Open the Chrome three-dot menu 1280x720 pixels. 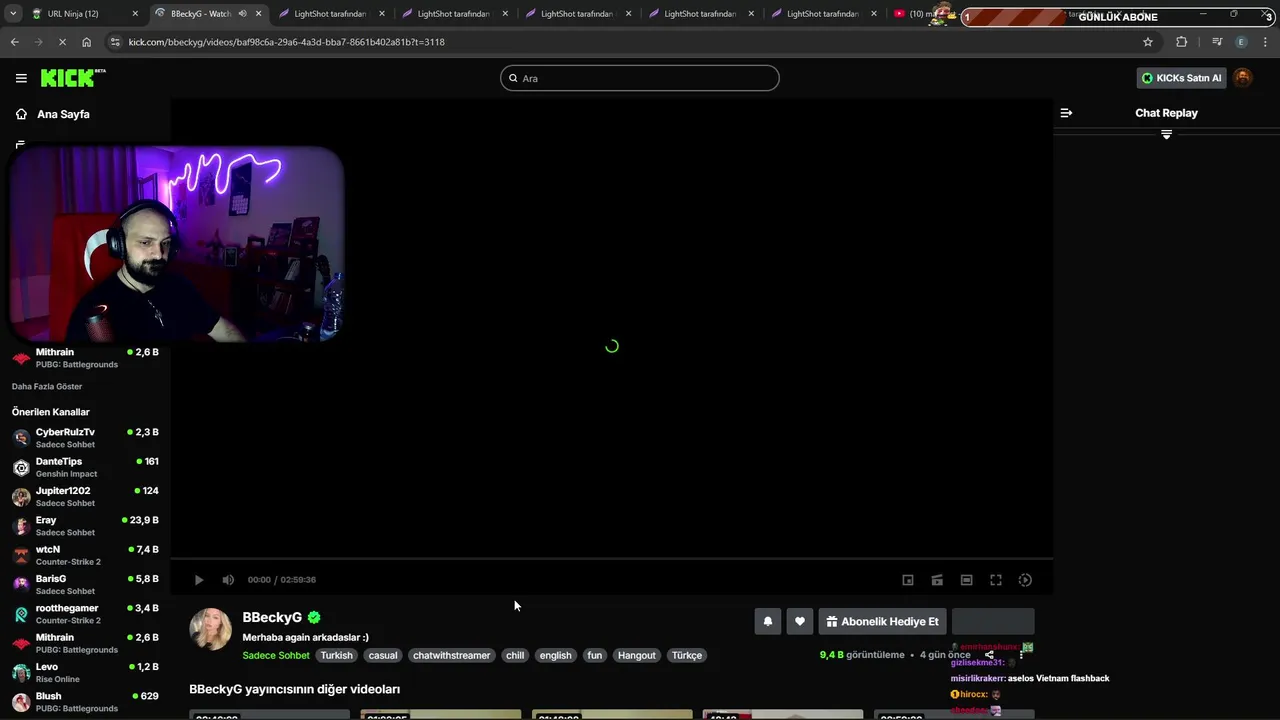[1266, 42]
